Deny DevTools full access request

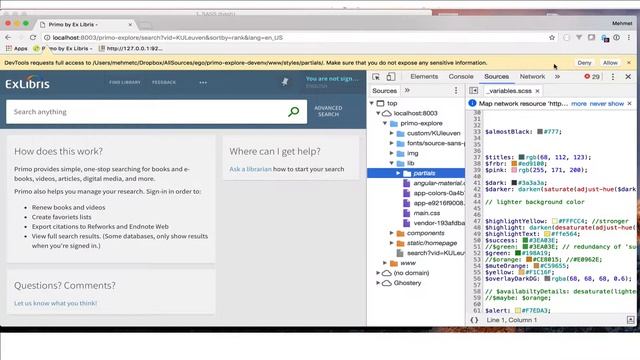coord(584,63)
